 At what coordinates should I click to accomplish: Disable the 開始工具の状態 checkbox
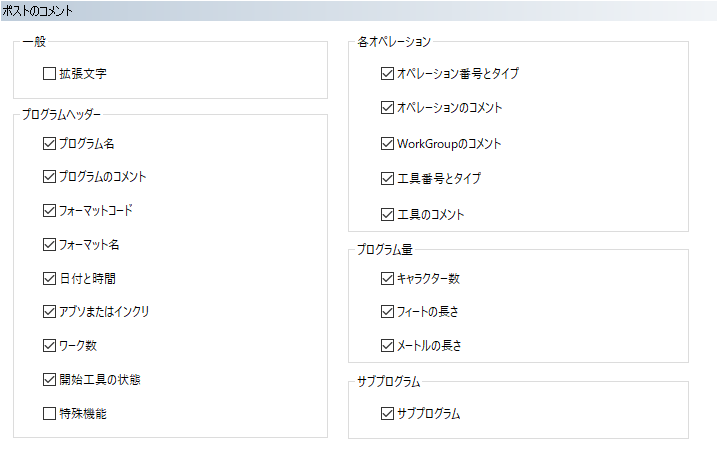click(49, 379)
